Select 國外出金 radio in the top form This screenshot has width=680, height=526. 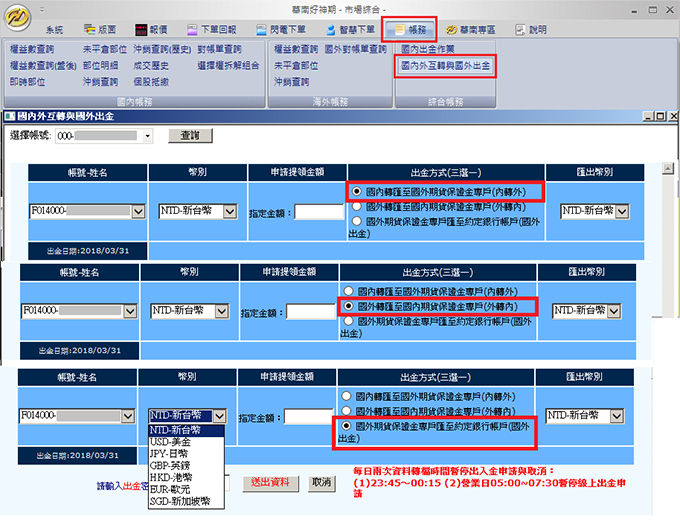[356, 221]
